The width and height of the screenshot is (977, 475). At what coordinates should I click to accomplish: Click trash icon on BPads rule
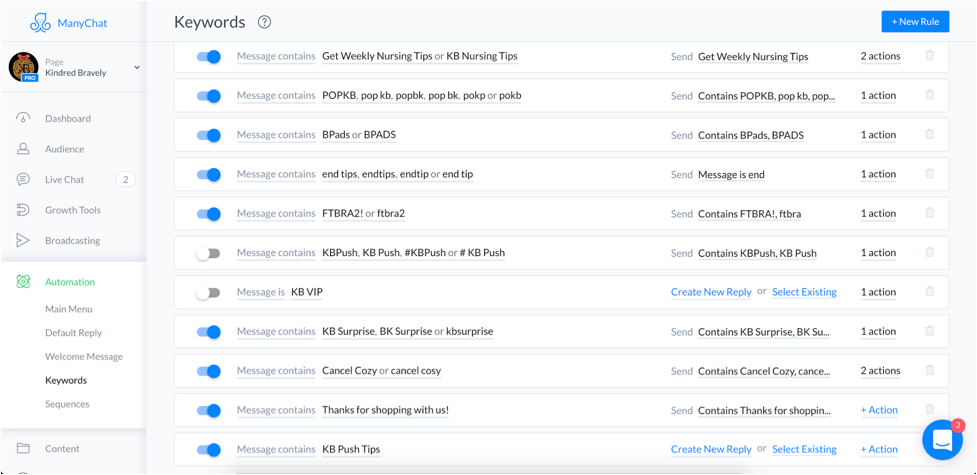pos(930,134)
